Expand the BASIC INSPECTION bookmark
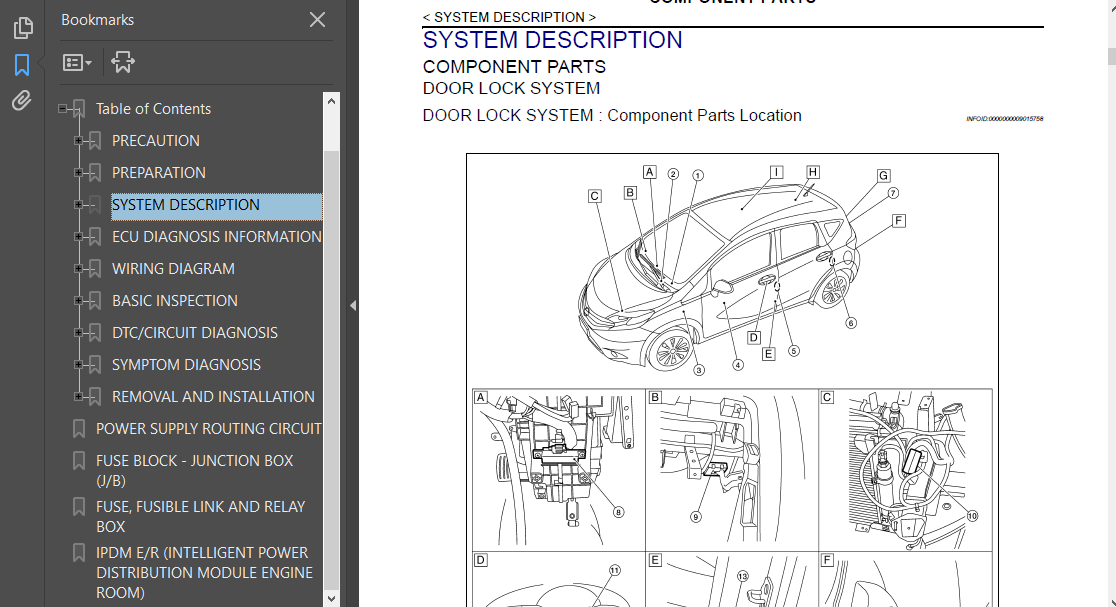The image size is (1116, 607). [x=78, y=301]
